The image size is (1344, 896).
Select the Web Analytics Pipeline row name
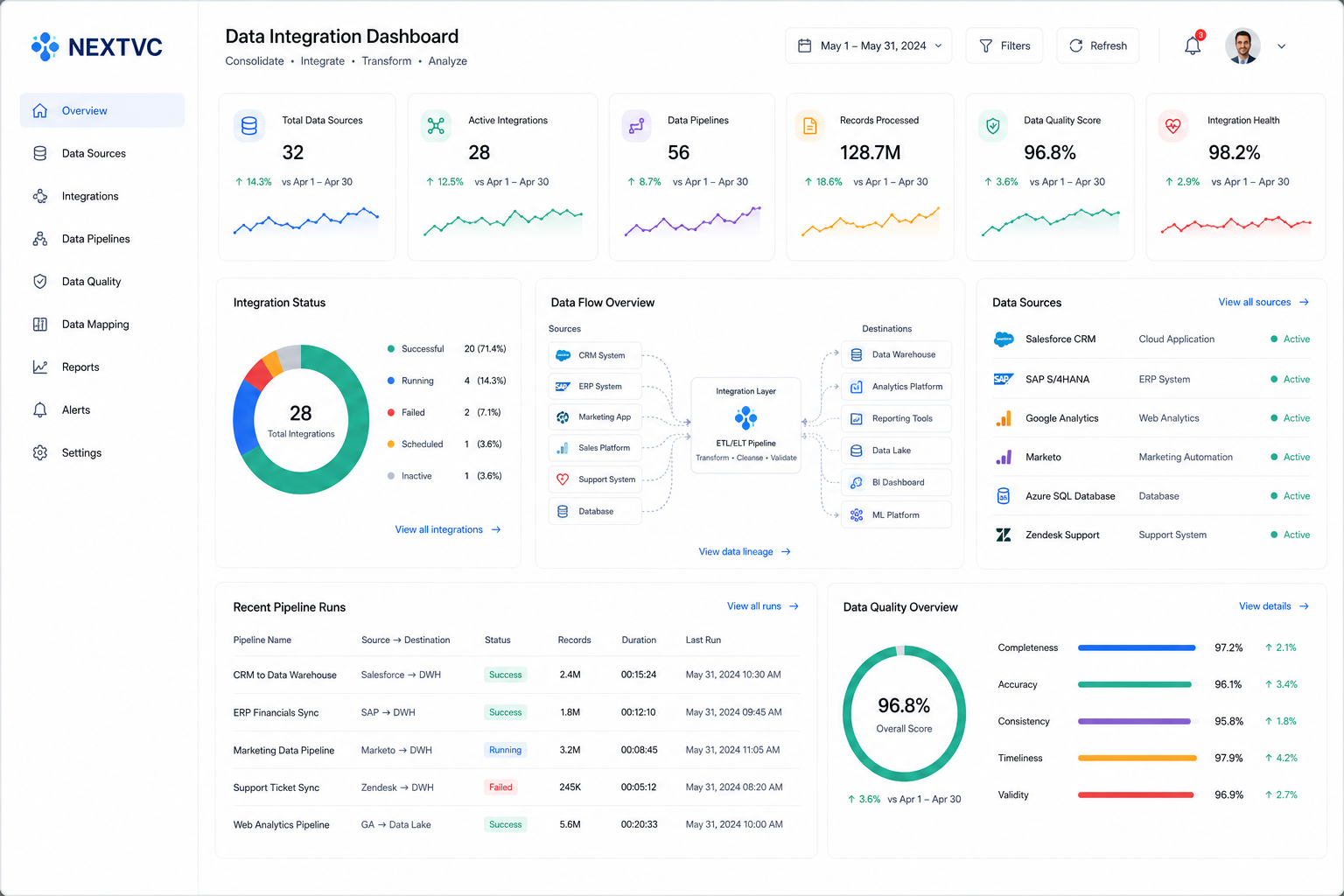coord(281,825)
